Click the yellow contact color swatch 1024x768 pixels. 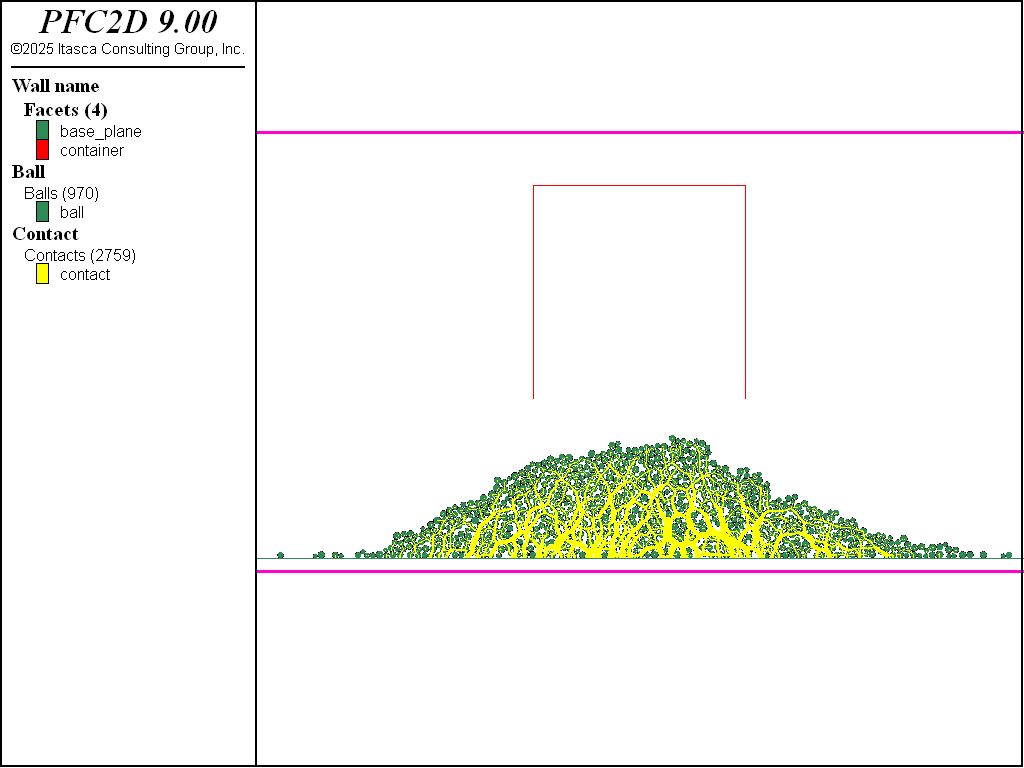click(x=42, y=274)
